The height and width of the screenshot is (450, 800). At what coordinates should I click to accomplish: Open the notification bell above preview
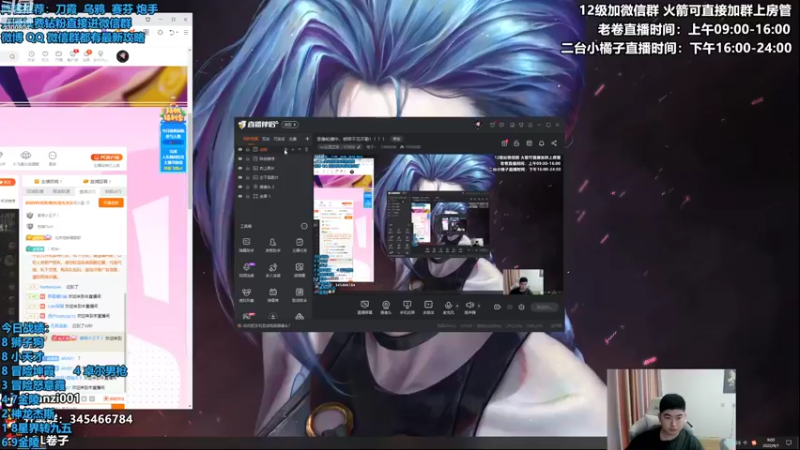tap(541, 143)
